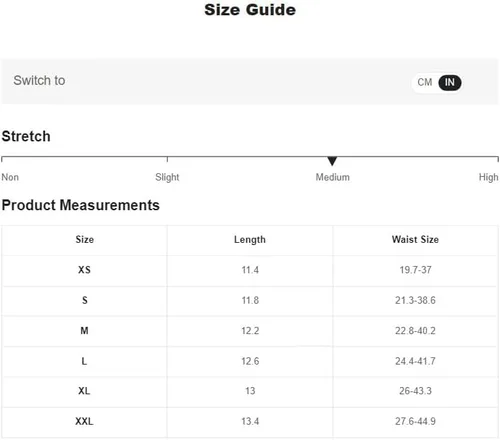Viewport: 500px width, 440px height.
Task: Click the Non stretch label
Action: [10, 177]
